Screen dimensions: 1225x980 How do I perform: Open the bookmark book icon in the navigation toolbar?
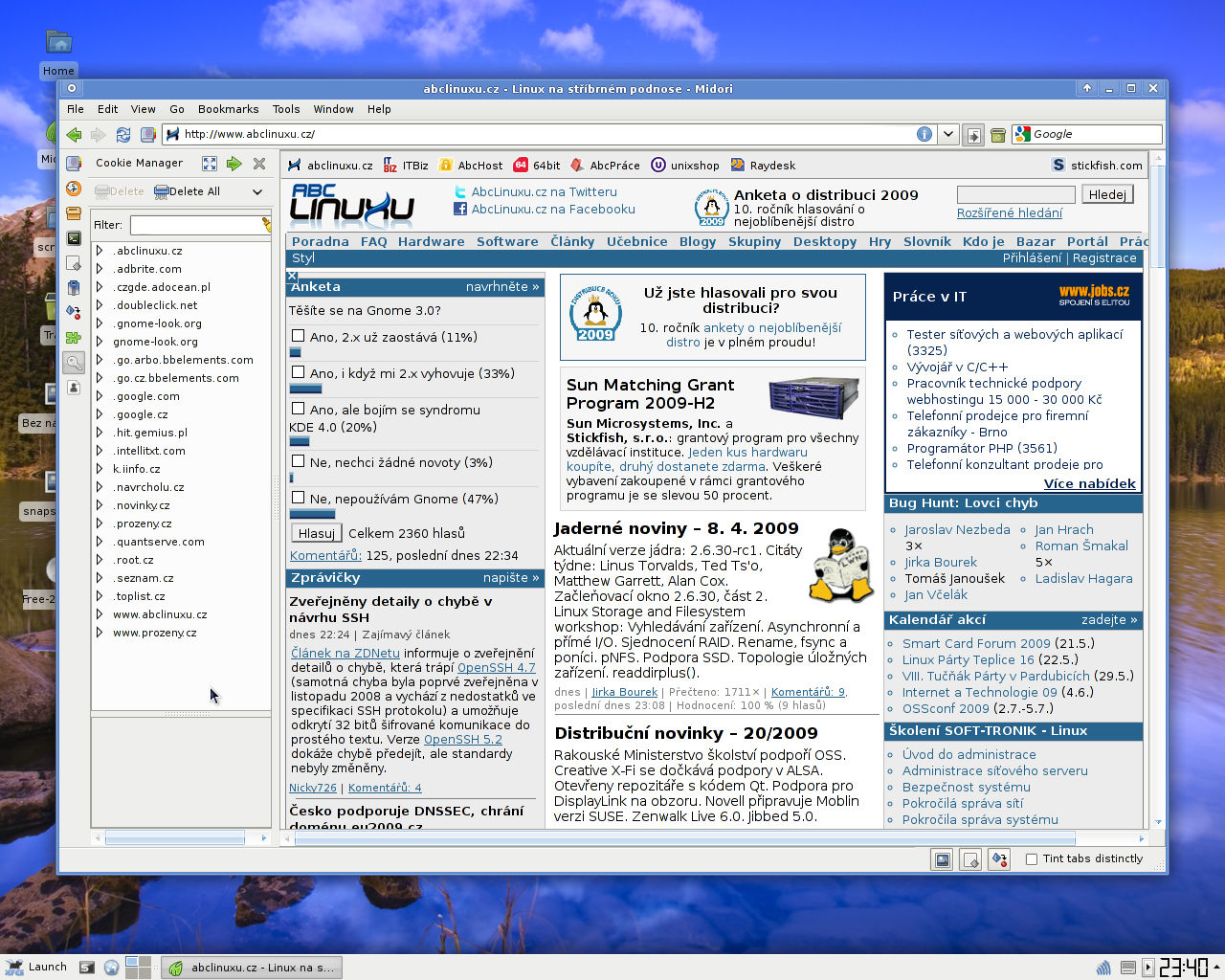coord(148,135)
